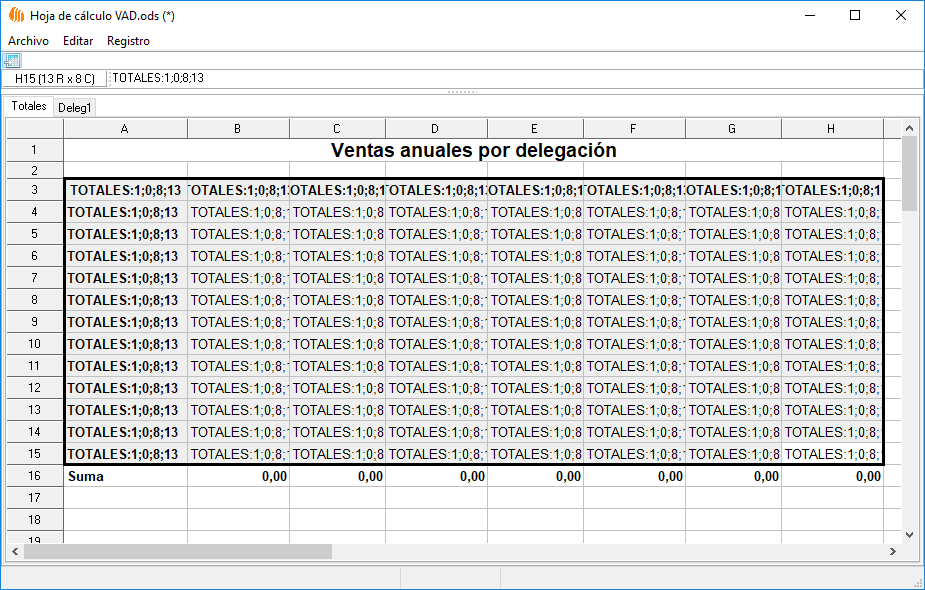Viewport: 925px width, 590px height.
Task: Select the Totales sheet tab
Action: click(x=29, y=106)
